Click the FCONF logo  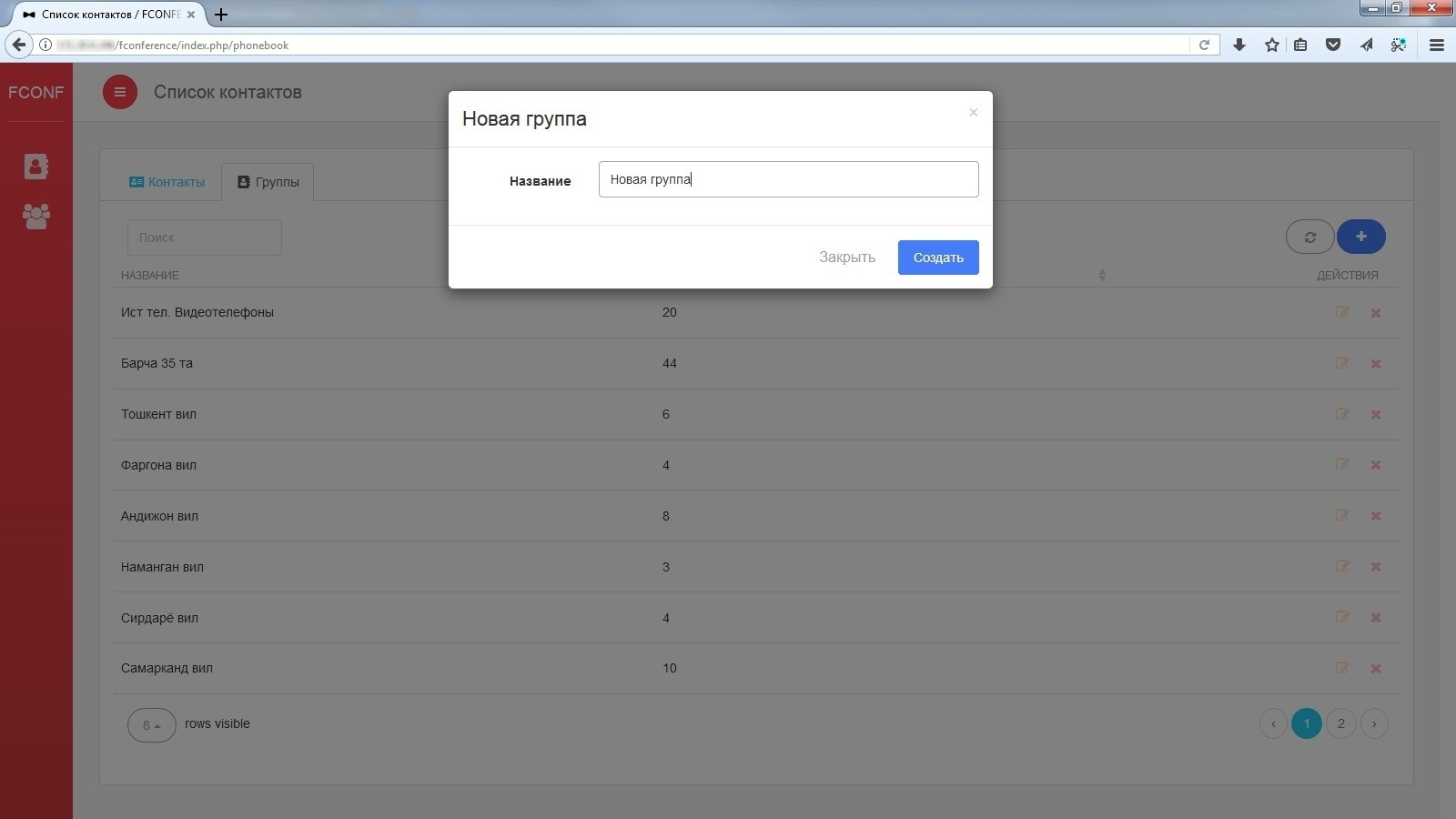(36, 92)
